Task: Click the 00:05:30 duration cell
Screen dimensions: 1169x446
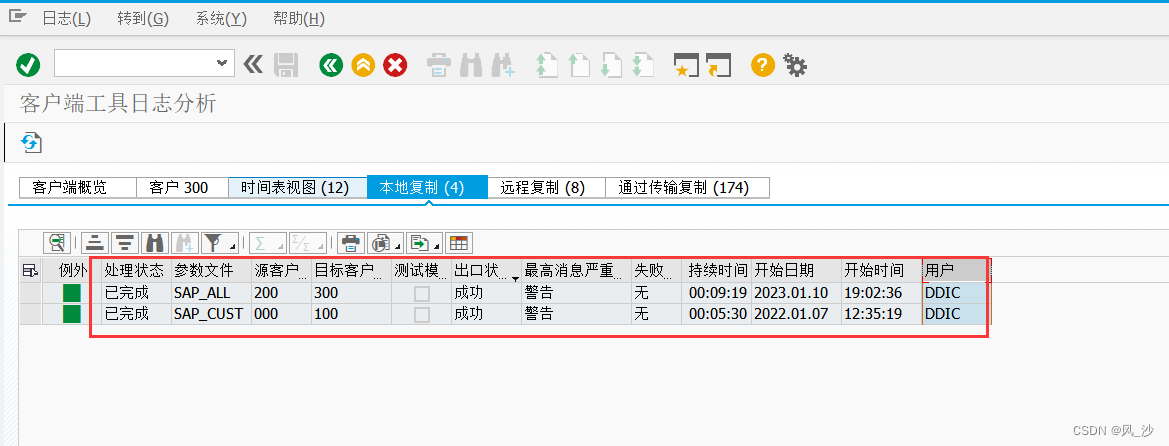Action: (x=717, y=314)
